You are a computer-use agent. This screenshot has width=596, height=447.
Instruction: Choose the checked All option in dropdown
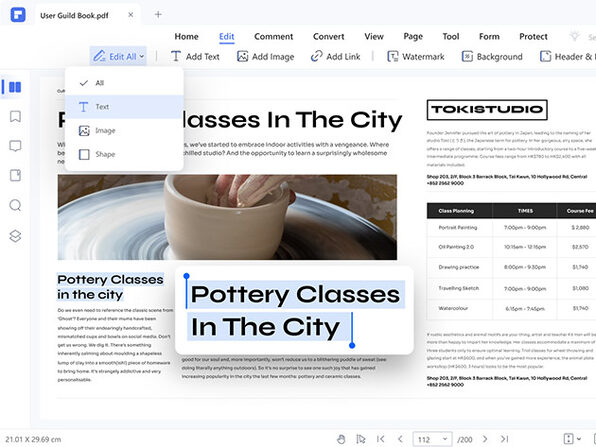pos(124,83)
